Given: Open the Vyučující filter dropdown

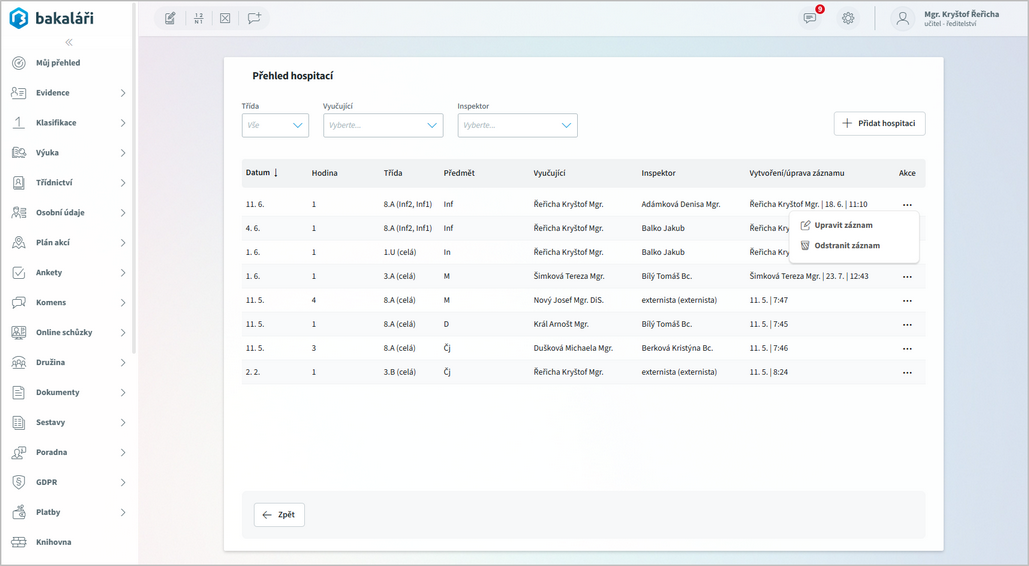Looking at the screenshot, I should 383,125.
